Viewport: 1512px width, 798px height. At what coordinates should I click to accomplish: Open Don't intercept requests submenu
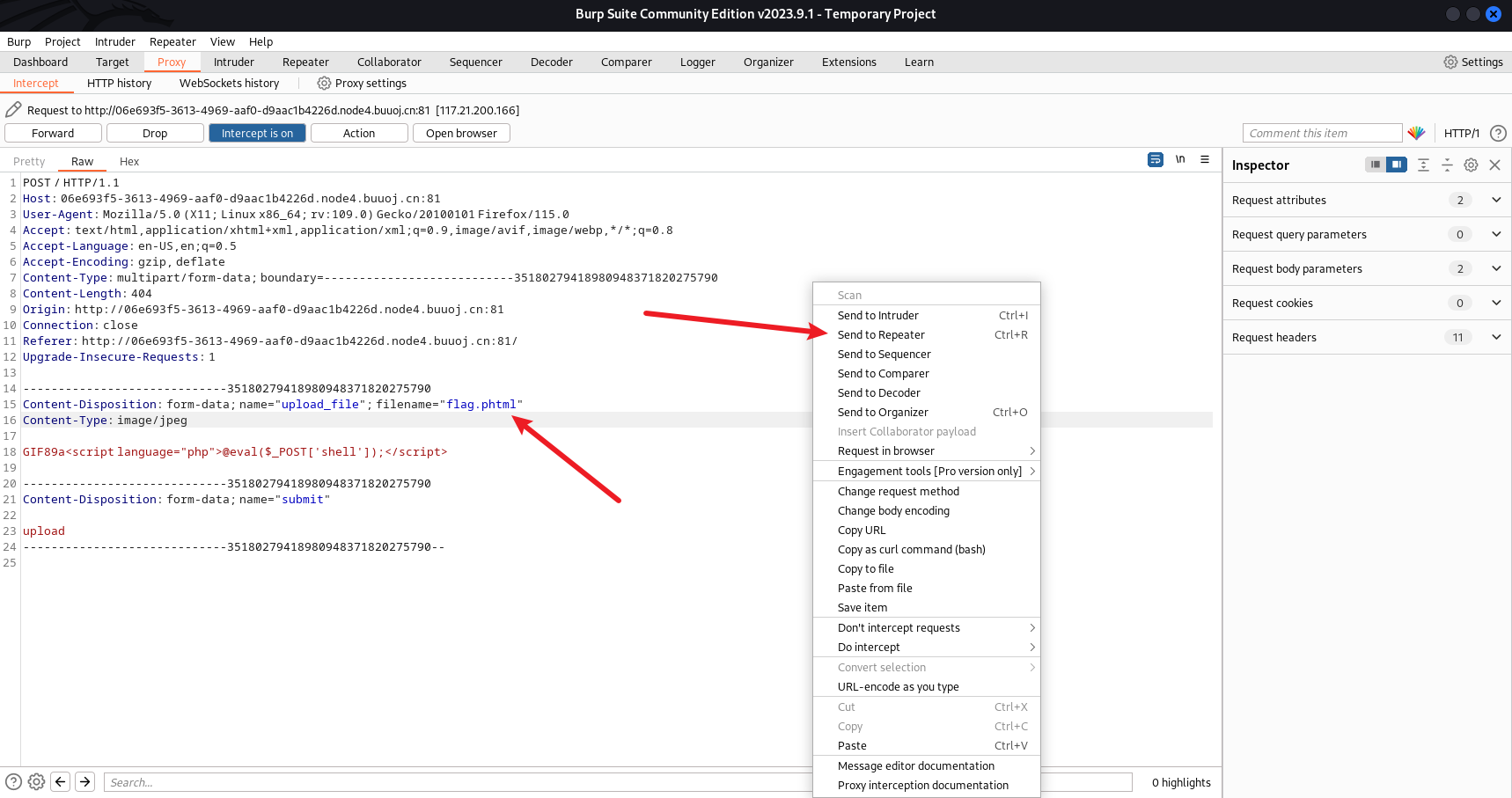[927, 627]
